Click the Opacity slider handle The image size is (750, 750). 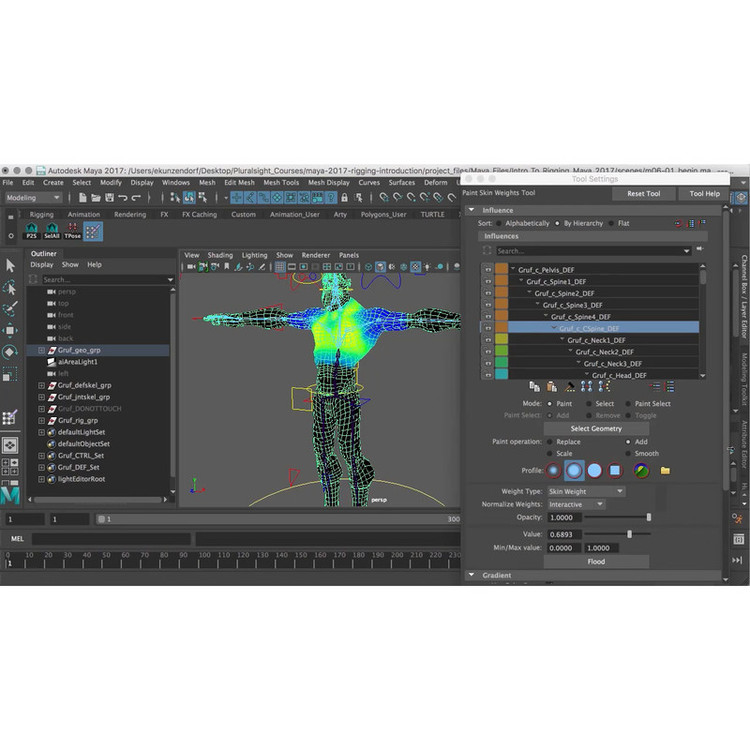coord(649,517)
